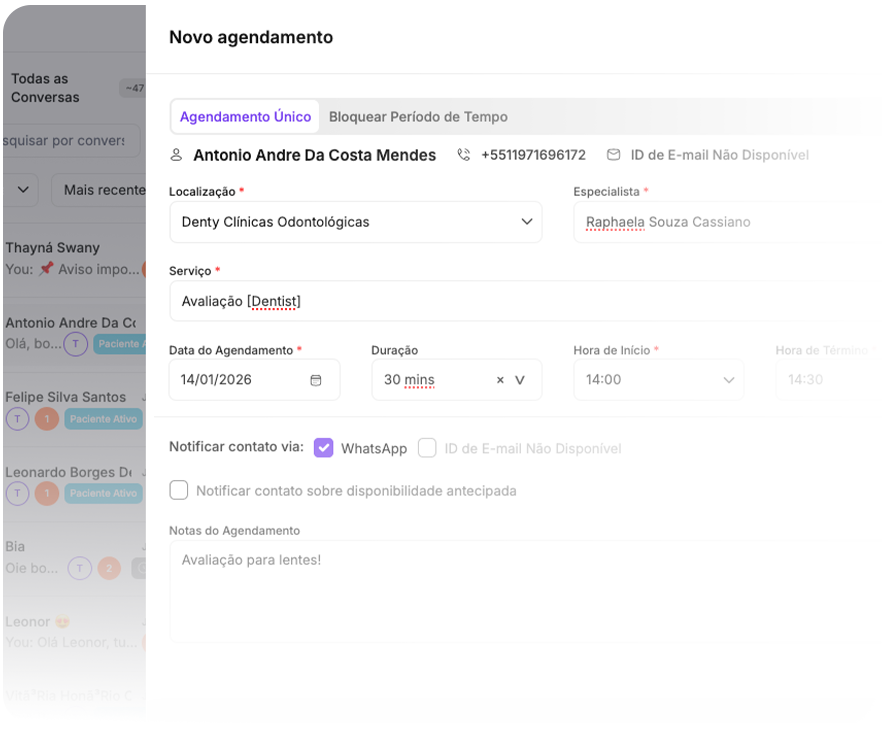Click the orange badge on Leonardo Borges' chat
This screenshot has width=886, height=729.
[46, 493]
